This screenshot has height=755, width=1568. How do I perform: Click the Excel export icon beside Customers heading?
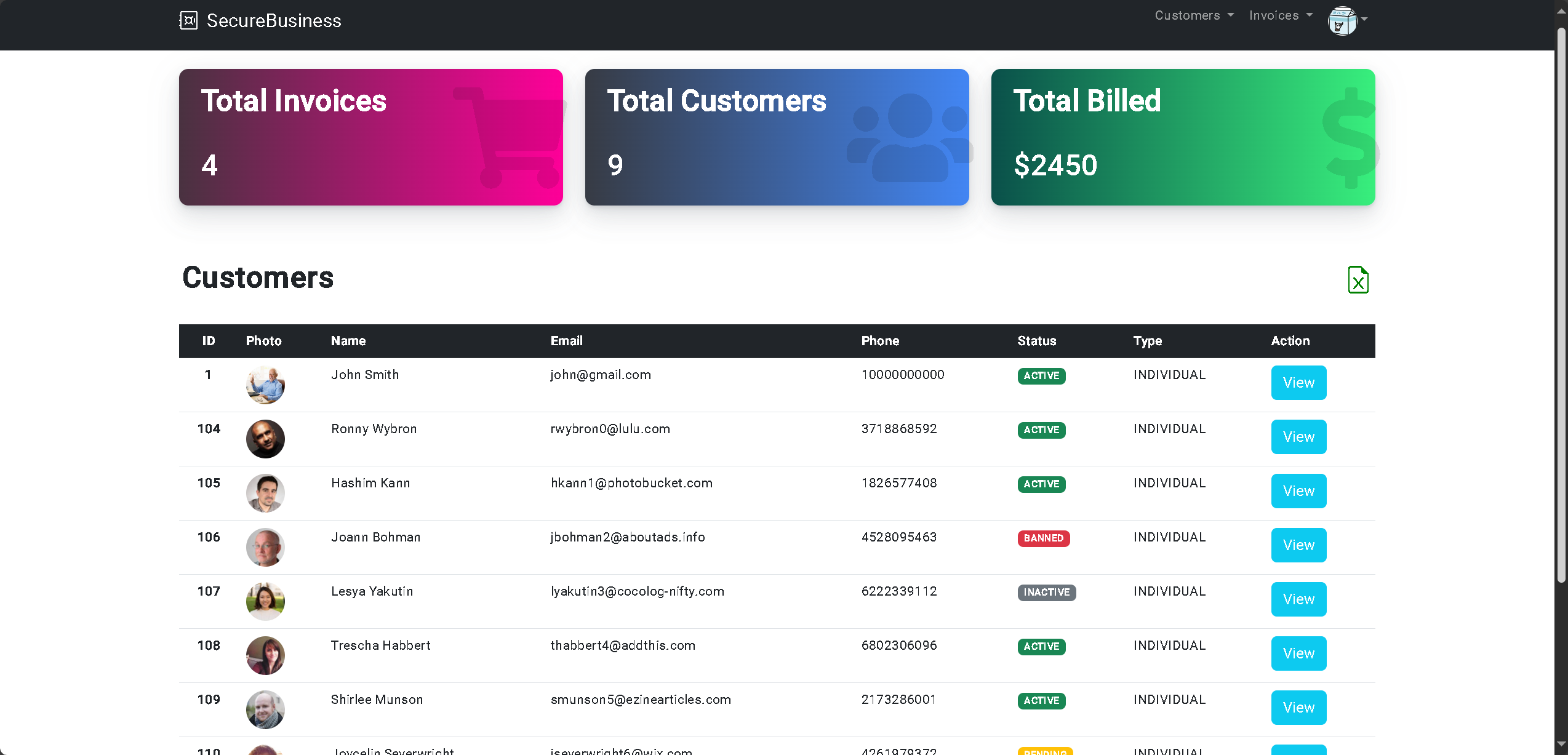[1358, 280]
